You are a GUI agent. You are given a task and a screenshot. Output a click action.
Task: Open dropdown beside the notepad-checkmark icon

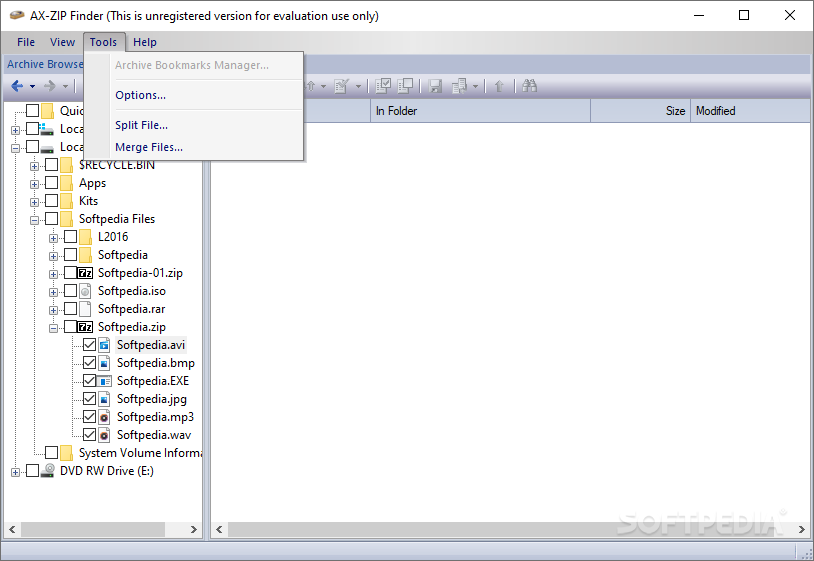358,87
